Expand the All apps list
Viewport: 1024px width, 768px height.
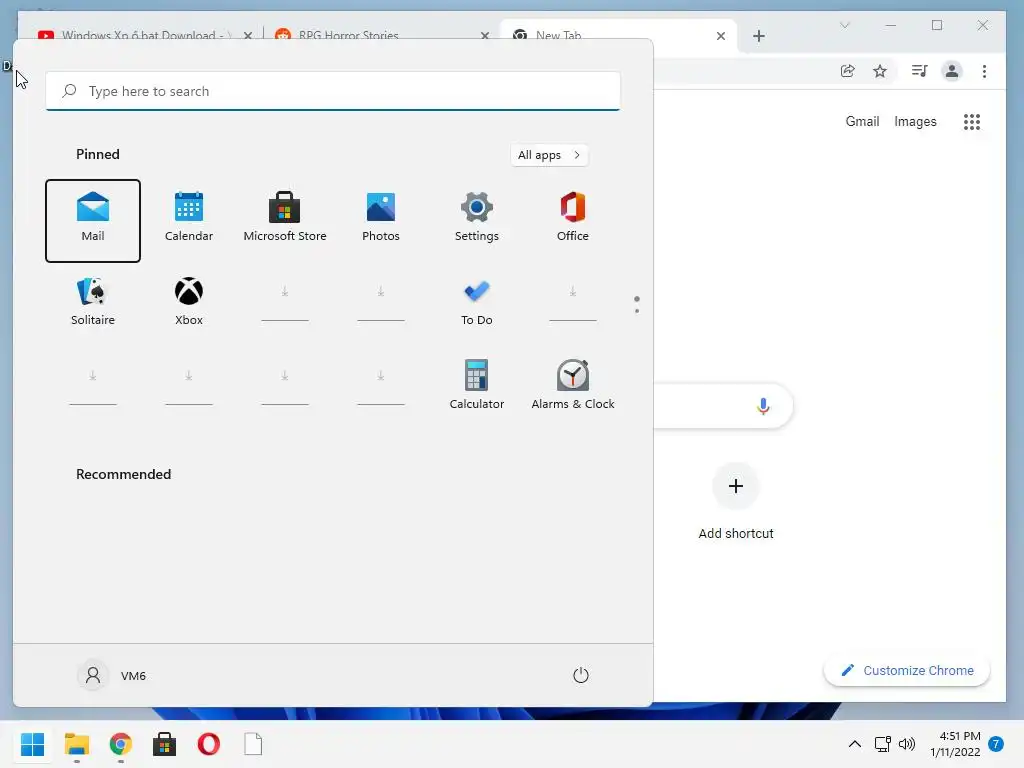click(549, 155)
